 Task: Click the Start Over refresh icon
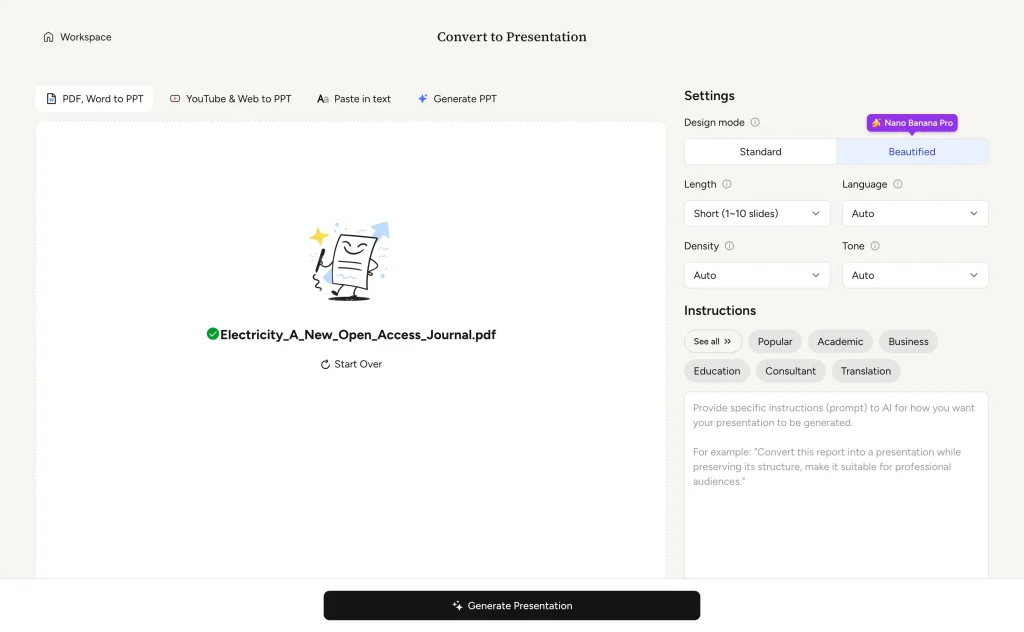click(325, 364)
